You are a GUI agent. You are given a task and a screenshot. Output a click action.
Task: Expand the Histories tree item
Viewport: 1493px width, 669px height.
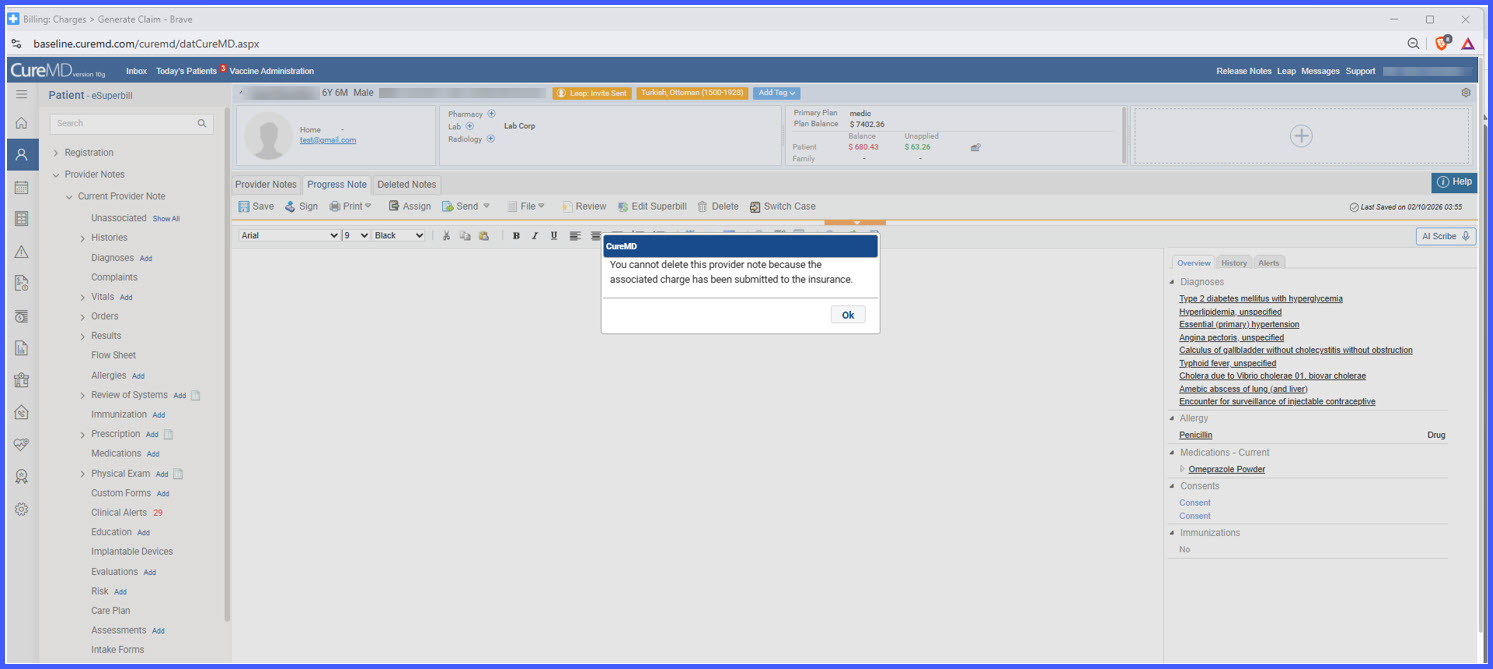pyautogui.click(x=83, y=238)
